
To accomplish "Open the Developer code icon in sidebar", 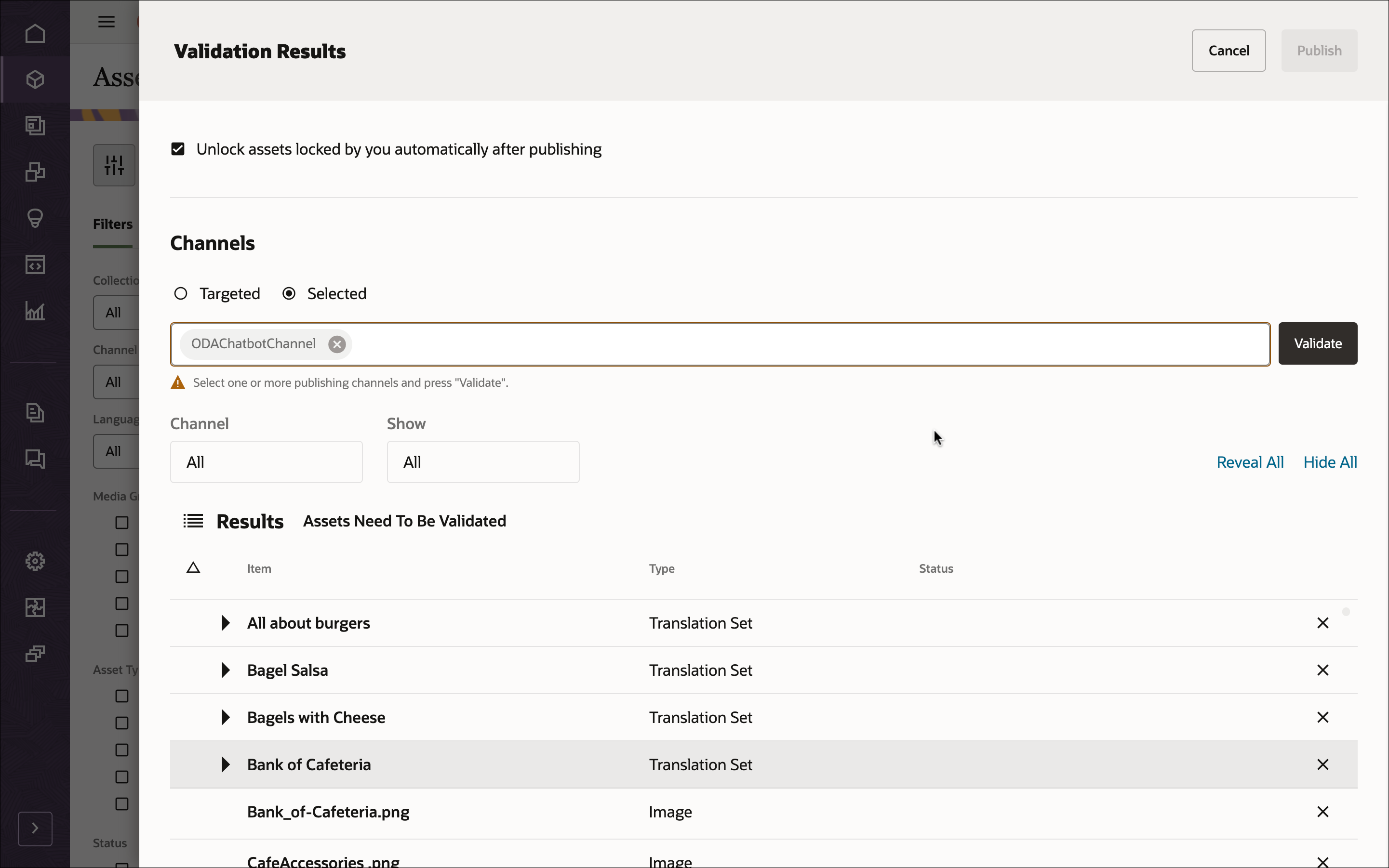I will (35, 264).
